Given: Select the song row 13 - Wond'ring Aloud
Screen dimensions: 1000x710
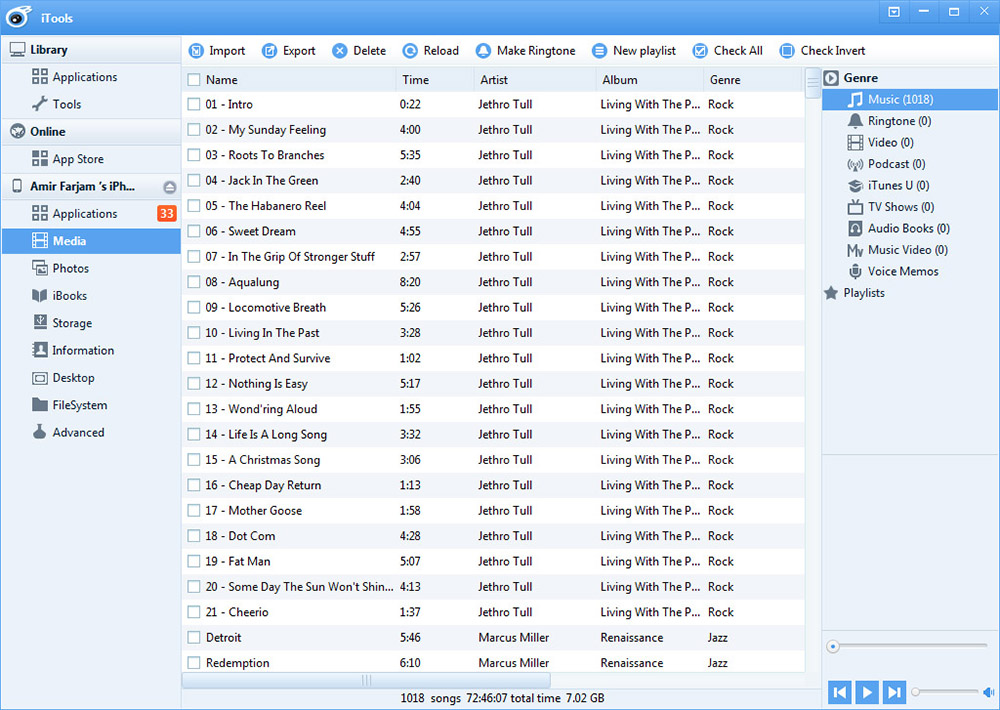Looking at the screenshot, I should (493, 409).
